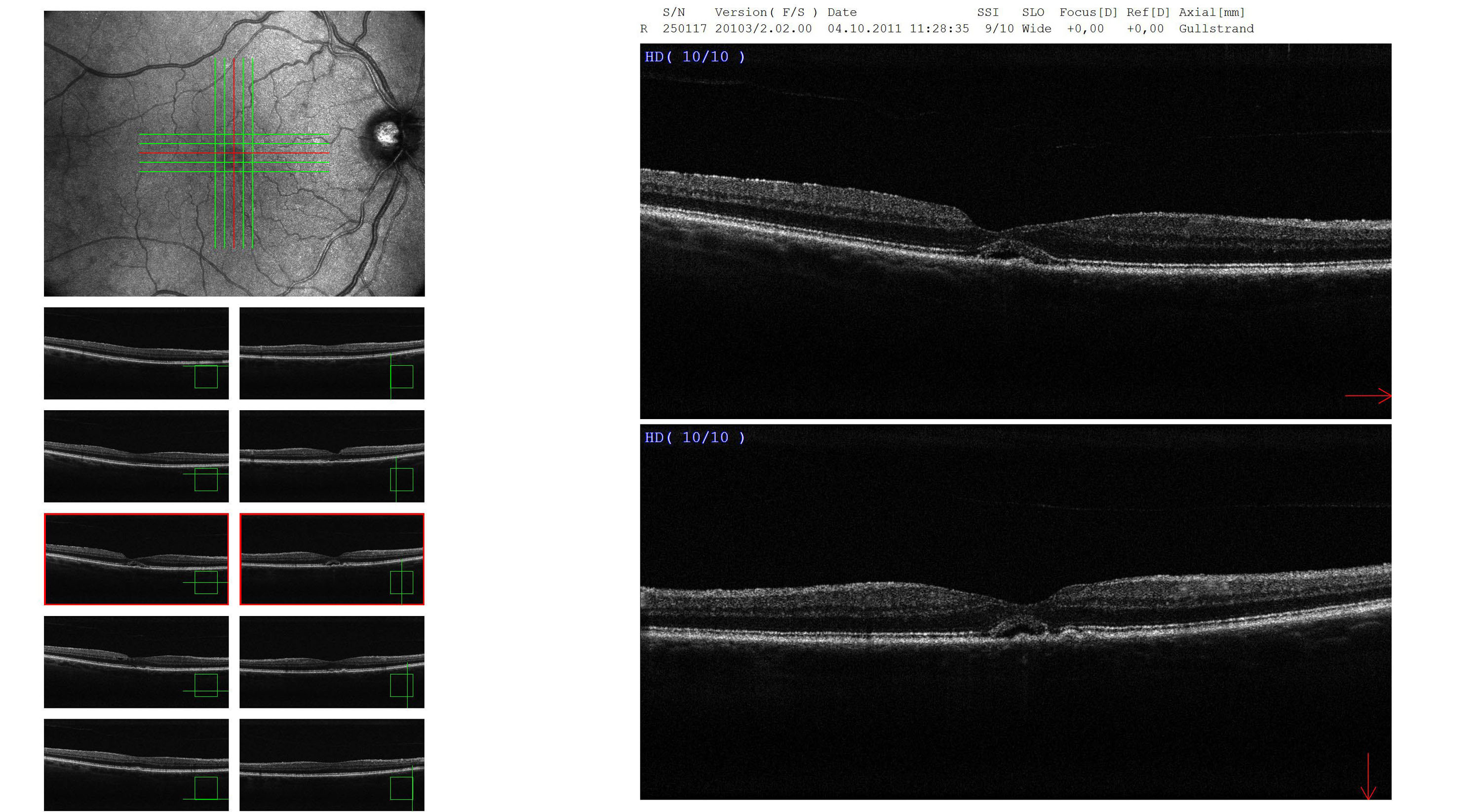Click the red horizontal scan-direction arrow
The width and height of the screenshot is (1481, 812).
pyautogui.click(x=1368, y=395)
